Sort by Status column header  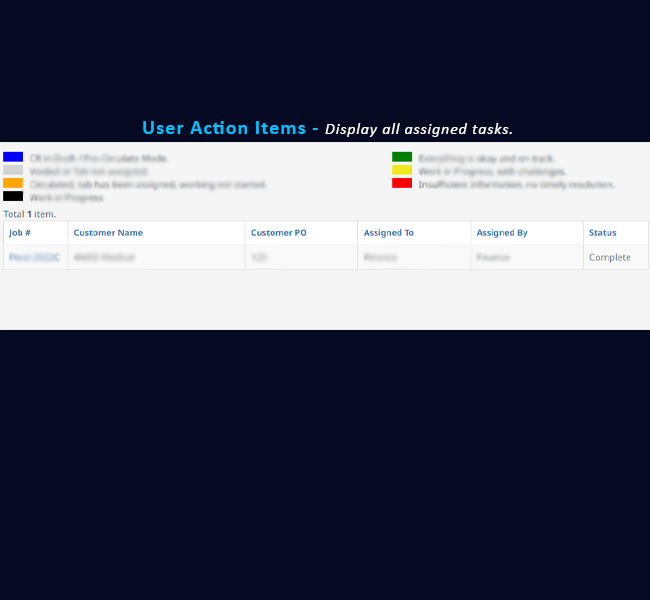pyautogui.click(x=603, y=233)
